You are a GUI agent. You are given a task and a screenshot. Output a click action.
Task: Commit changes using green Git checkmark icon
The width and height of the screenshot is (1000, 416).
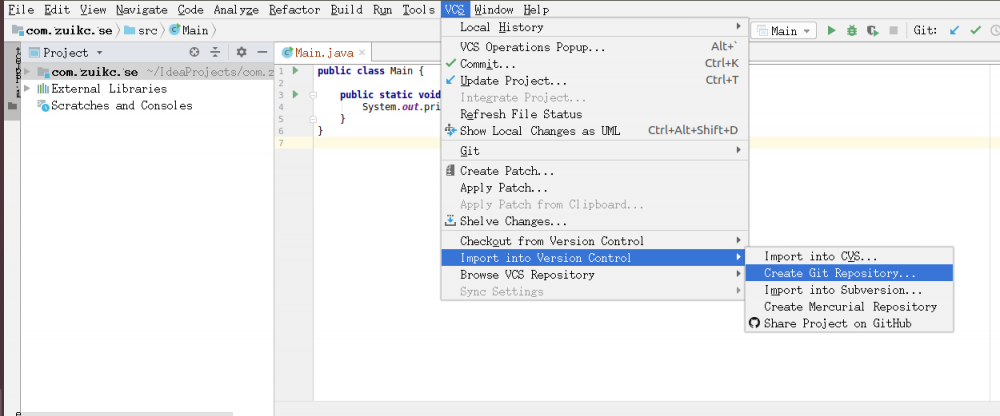click(975, 30)
